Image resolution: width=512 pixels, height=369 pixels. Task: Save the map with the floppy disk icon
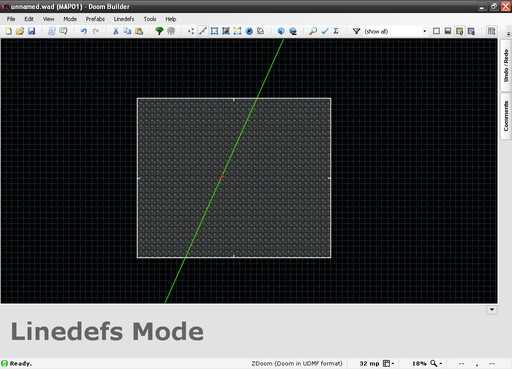click(32, 31)
